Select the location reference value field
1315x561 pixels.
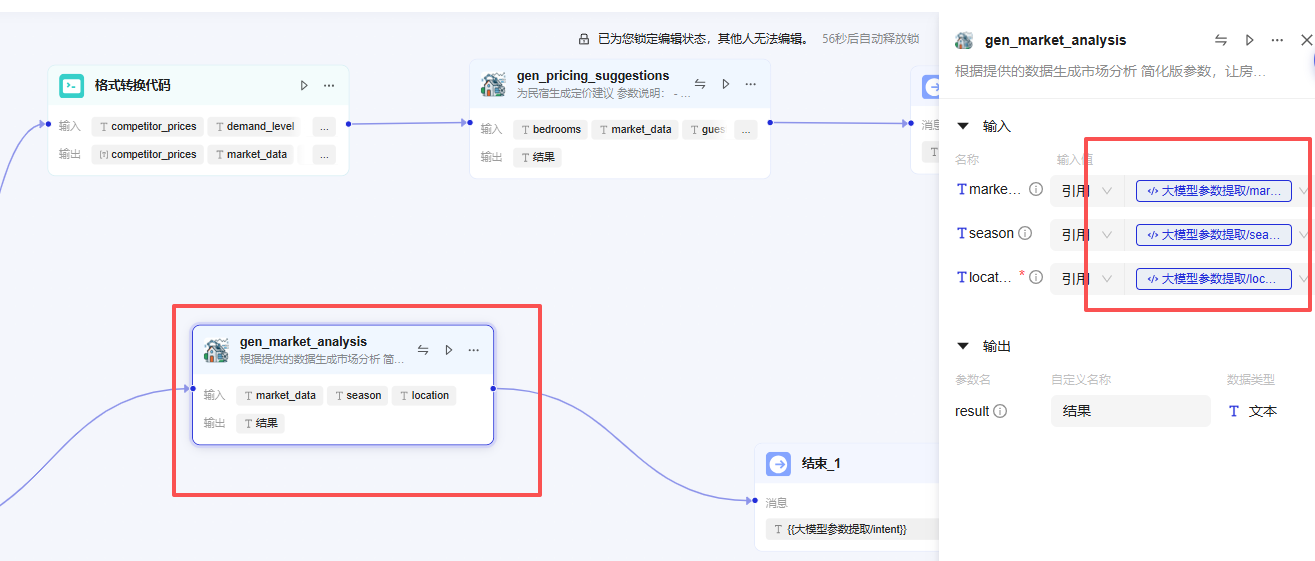click(x=1213, y=279)
